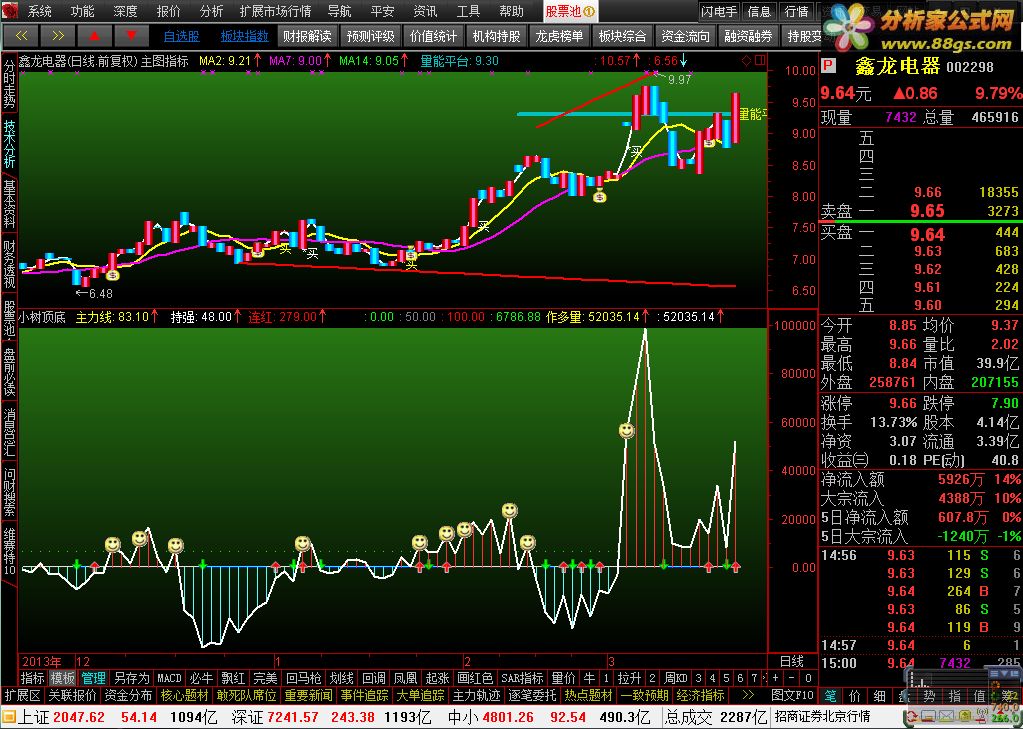
Task: Click the money bag marker near 6.48 low
Action: [x=112, y=275]
